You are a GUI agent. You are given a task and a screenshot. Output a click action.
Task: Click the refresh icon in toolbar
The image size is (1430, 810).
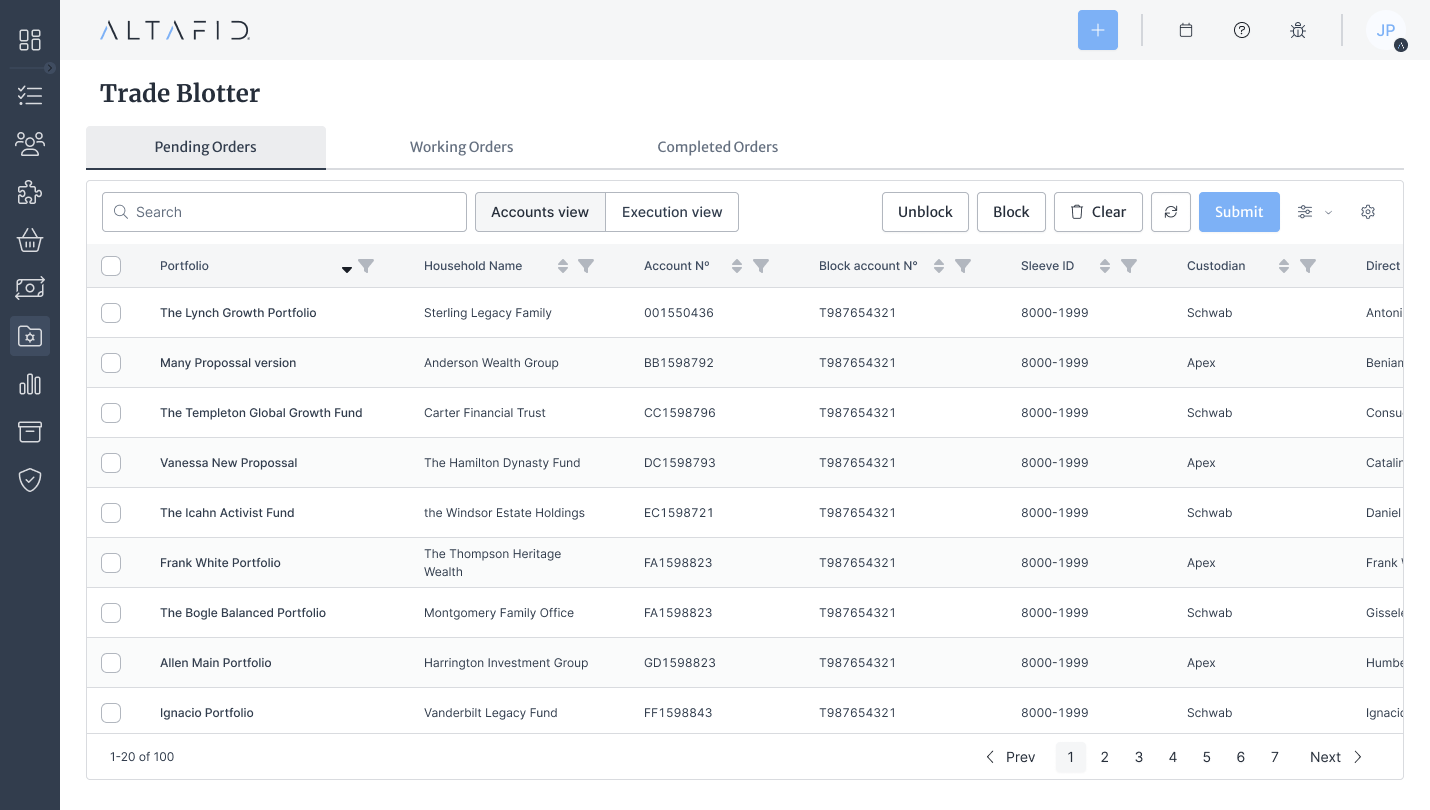point(1171,212)
